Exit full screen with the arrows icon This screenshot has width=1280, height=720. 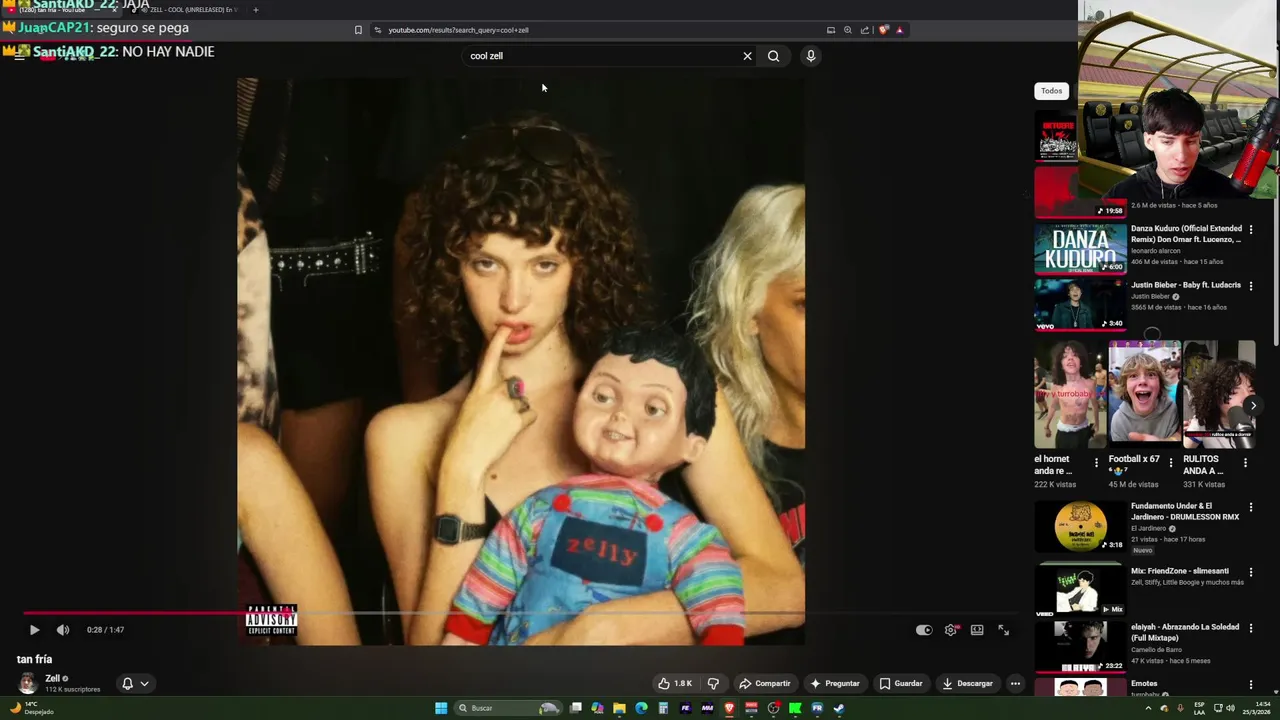pos(1003,630)
